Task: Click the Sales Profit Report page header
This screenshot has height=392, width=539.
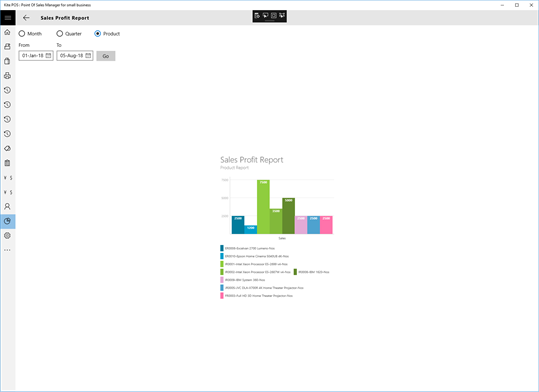Action: click(65, 18)
